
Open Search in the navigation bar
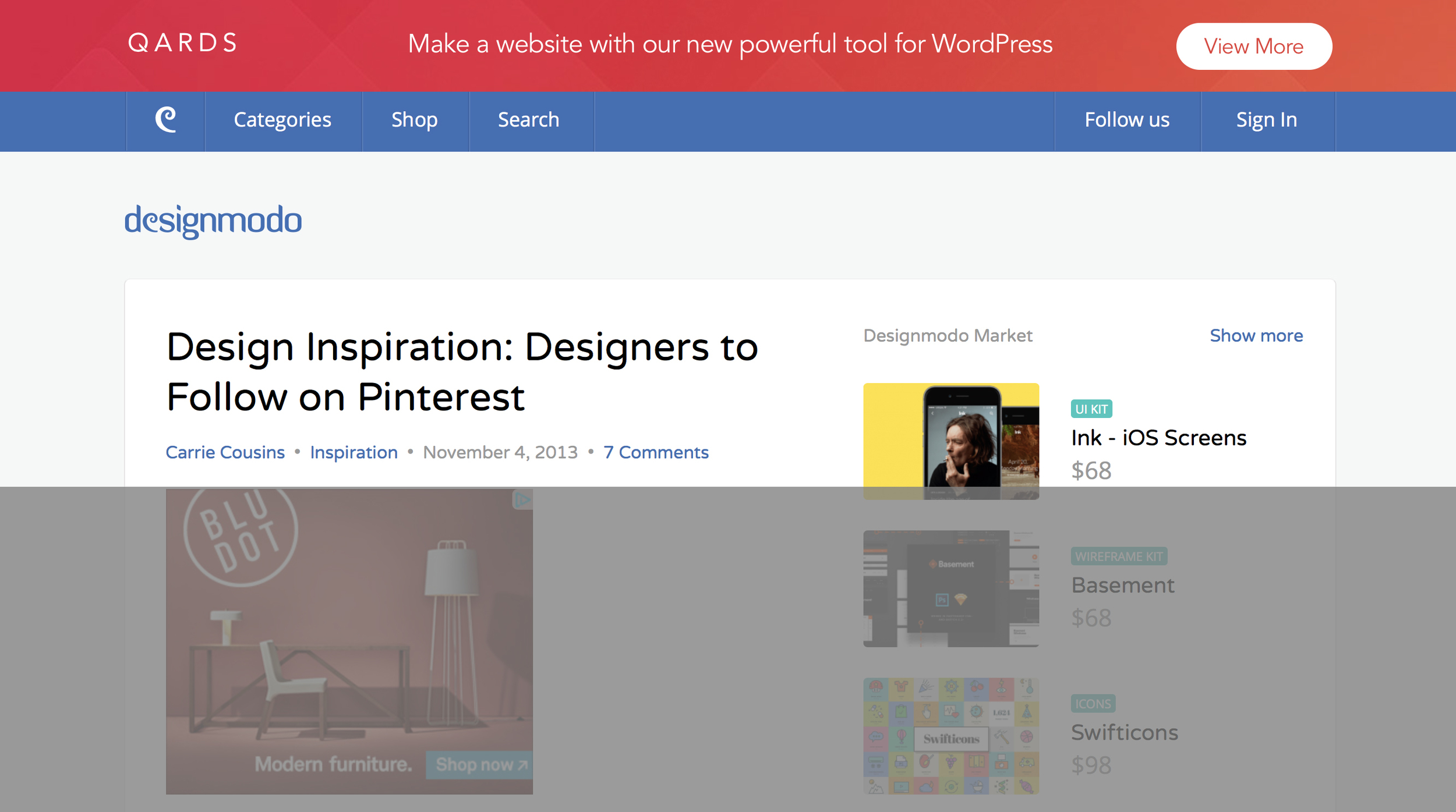(x=529, y=119)
